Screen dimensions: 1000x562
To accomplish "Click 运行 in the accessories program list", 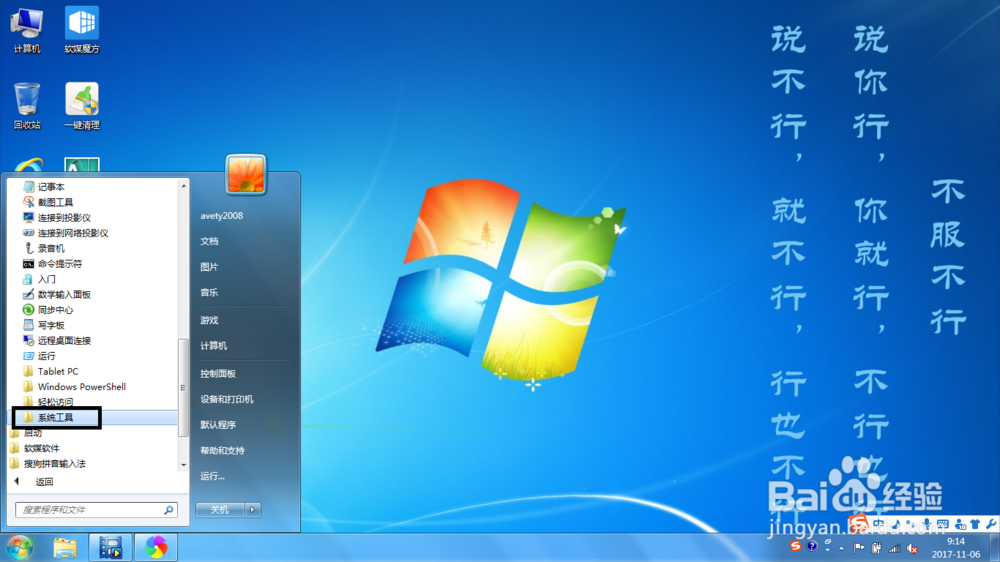I will click(39, 355).
